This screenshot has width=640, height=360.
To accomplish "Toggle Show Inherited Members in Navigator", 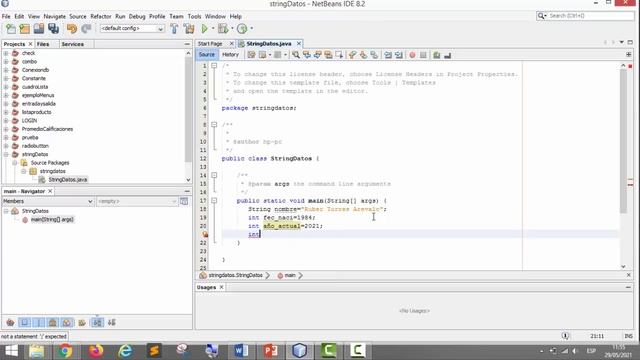I will [x=10, y=322].
